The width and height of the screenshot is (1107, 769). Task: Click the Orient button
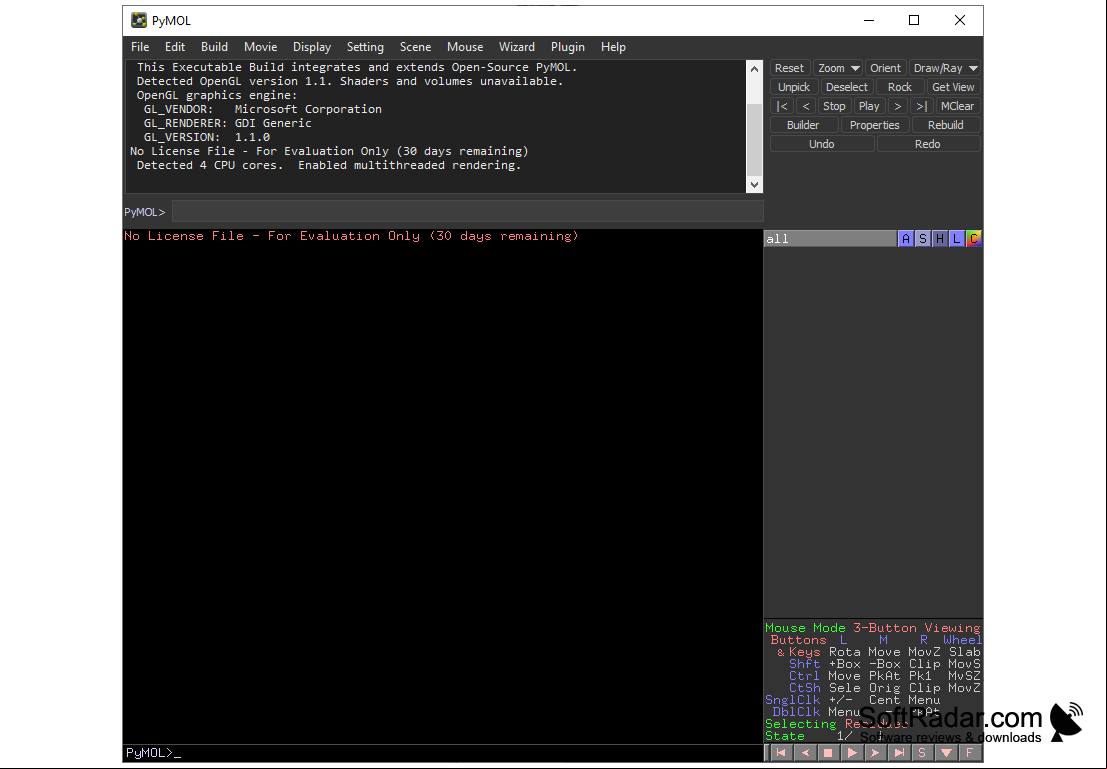tap(885, 68)
